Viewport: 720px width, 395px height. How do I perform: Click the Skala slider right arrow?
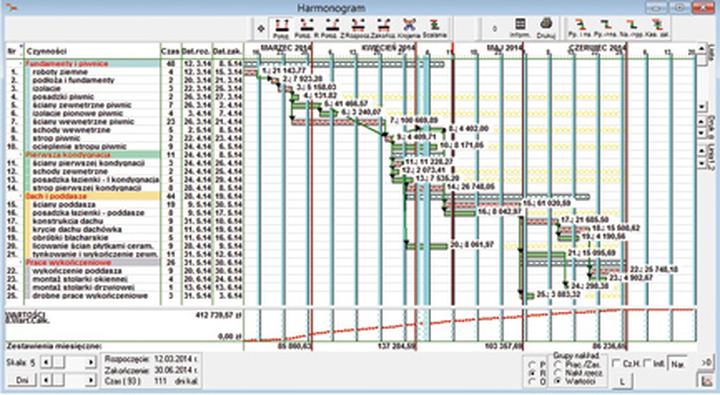click(x=91, y=362)
